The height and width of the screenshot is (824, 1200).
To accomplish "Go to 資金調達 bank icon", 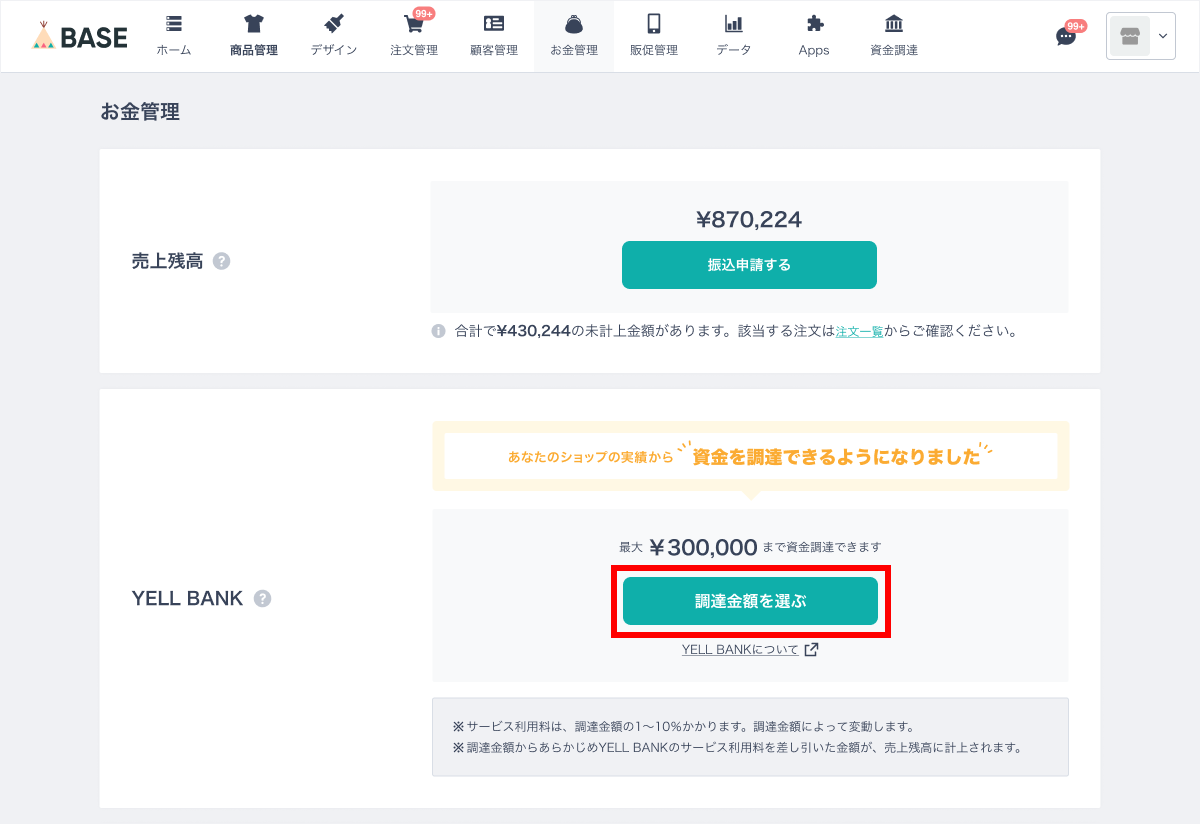I will pyautogui.click(x=894, y=24).
